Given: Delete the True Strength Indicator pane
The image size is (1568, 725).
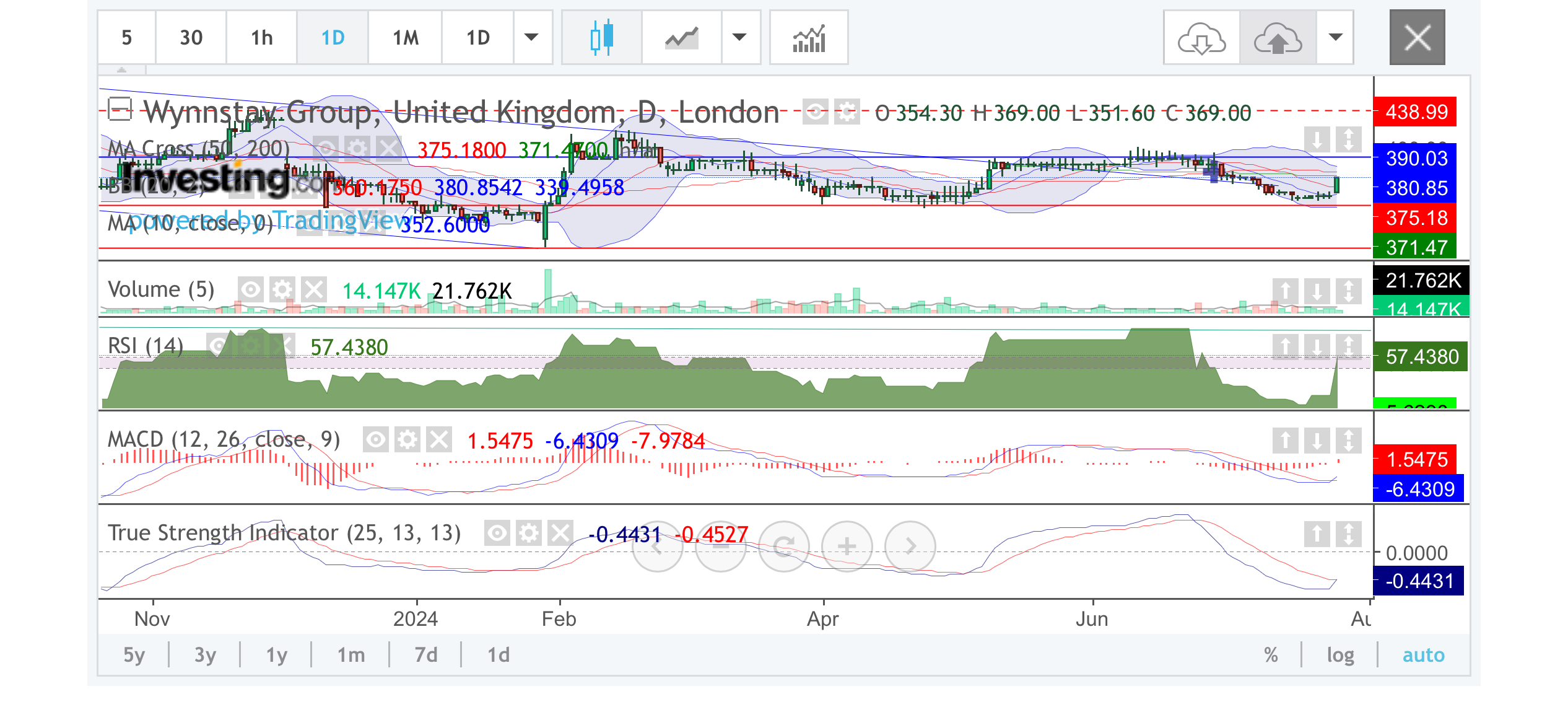Looking at the screenshot, I should pos(560,533).
